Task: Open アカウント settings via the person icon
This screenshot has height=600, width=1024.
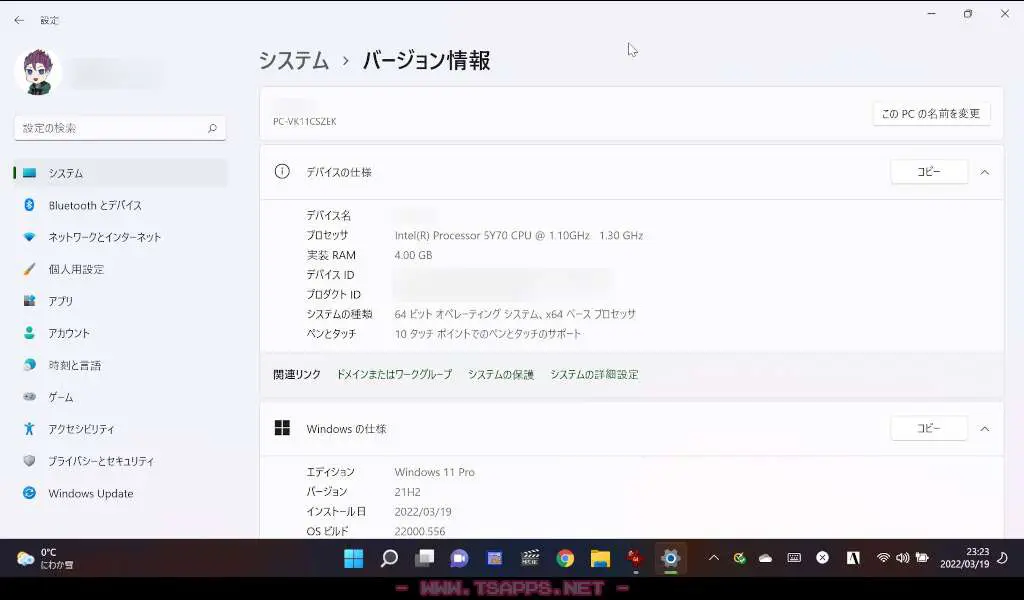Action: [31, 333]
